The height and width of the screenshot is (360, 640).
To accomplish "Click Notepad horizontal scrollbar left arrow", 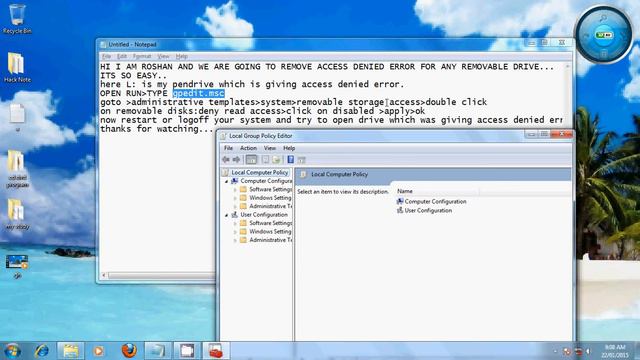I will point(104,276).
